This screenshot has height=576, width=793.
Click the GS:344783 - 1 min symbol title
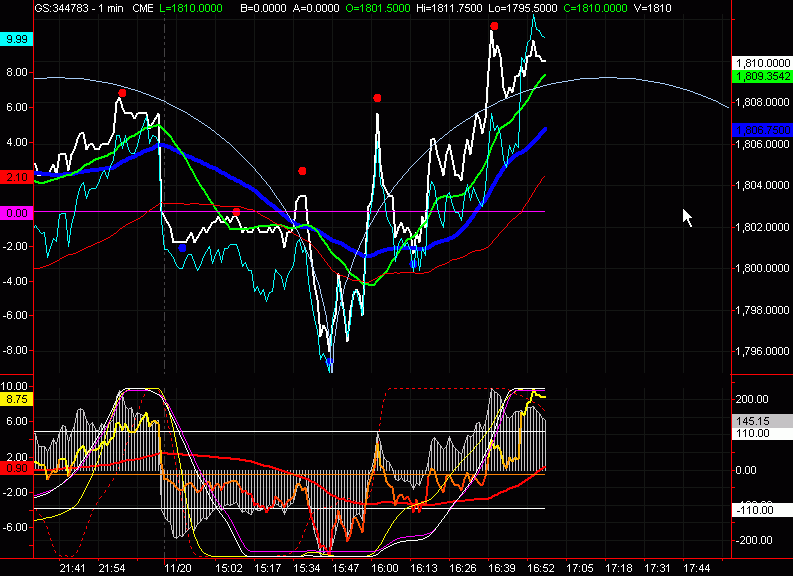pyautogui.click(x=79, y=8)
